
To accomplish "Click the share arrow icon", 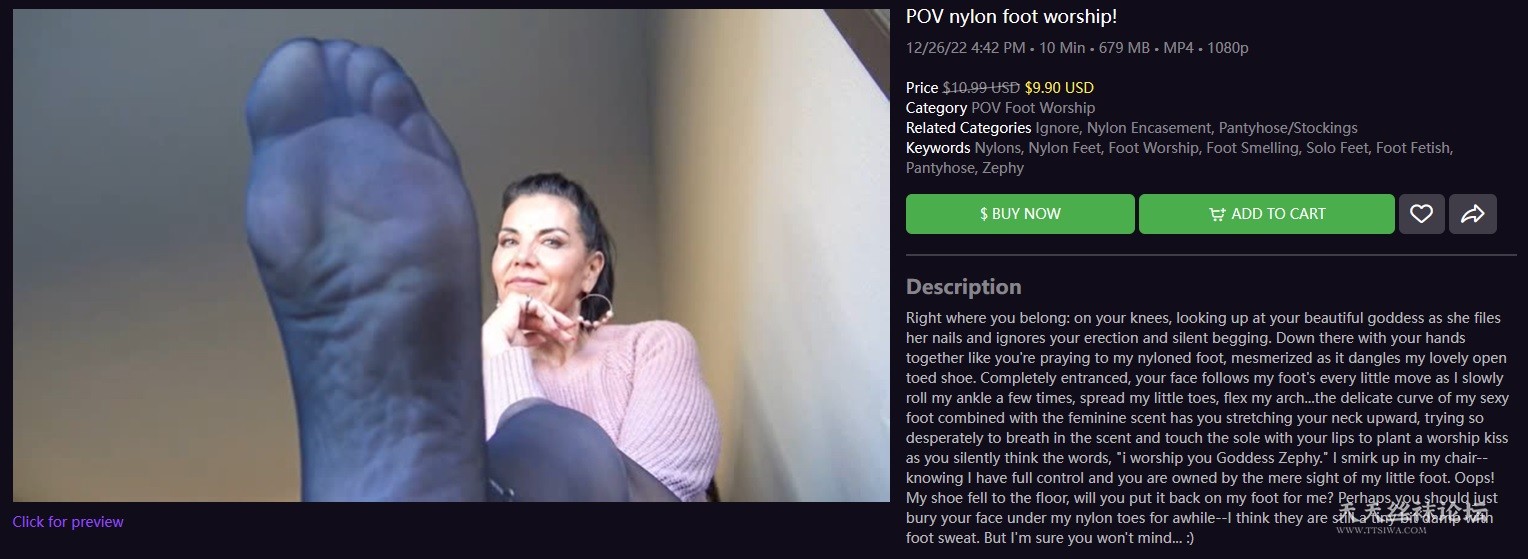I will click(x=1472, y=214).
